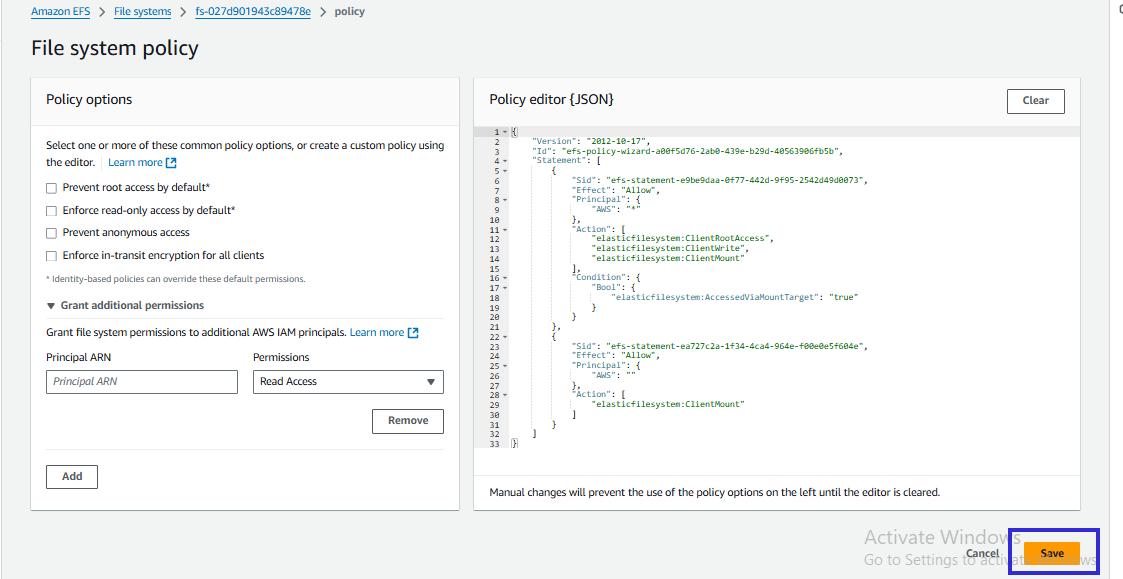Fold the code block at line 5
The image size is (1123, 579).
pyautogui.click(x=505, y=171)
